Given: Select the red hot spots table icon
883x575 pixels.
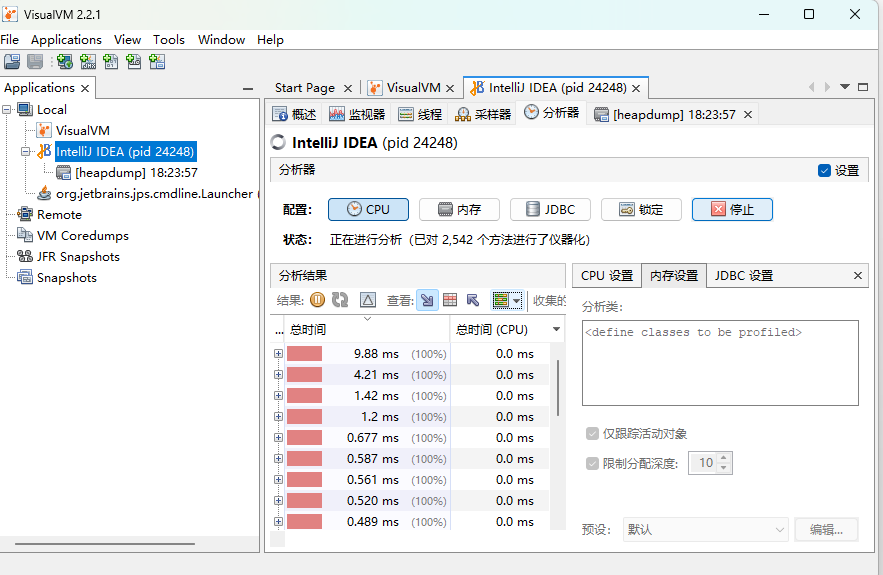Looking at the screenshot, I should [x=450, y=300].
